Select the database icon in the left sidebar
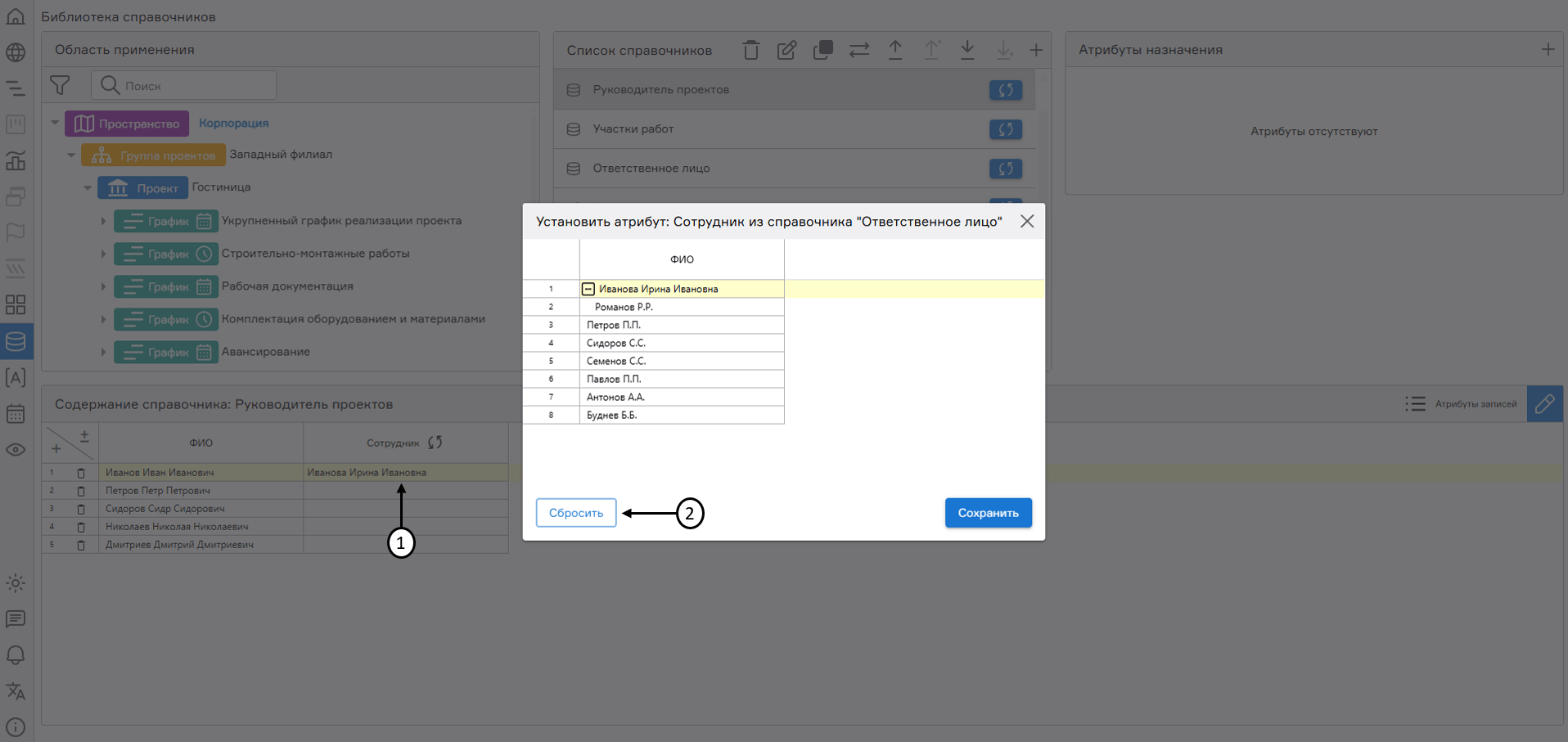1568x742 pixels. point(16,341)
